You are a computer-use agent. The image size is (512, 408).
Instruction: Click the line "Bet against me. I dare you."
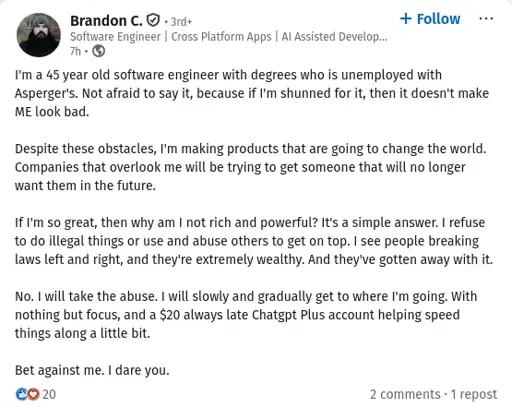click(x=92, y=370)
